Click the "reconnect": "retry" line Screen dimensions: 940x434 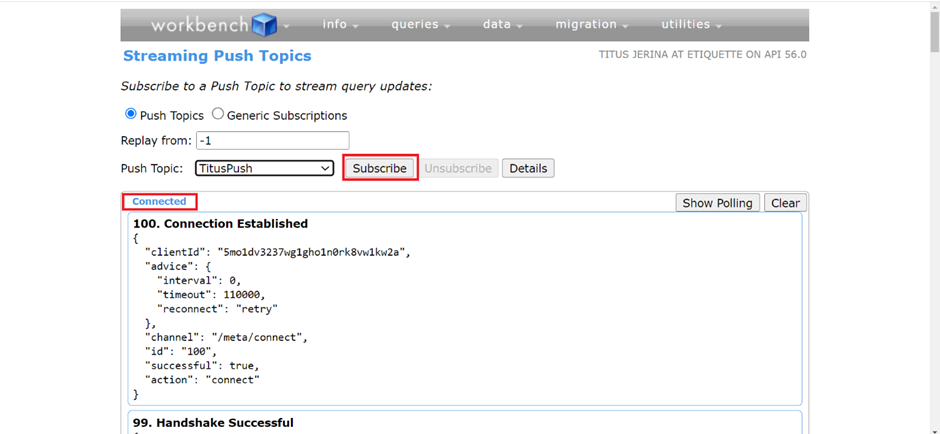point(218,309)
